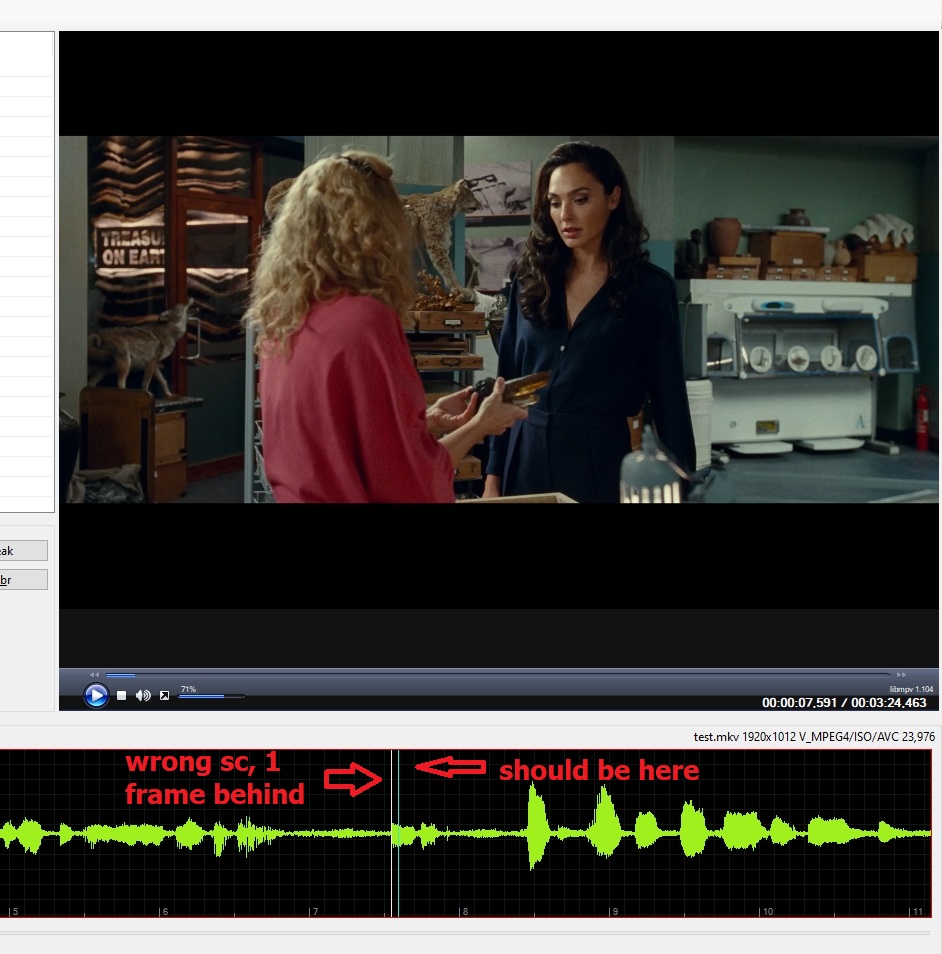The width and height of the screenshot is (942, 954).
Task: Click the partially visible 'eak' button
Action: click(24, 551)
